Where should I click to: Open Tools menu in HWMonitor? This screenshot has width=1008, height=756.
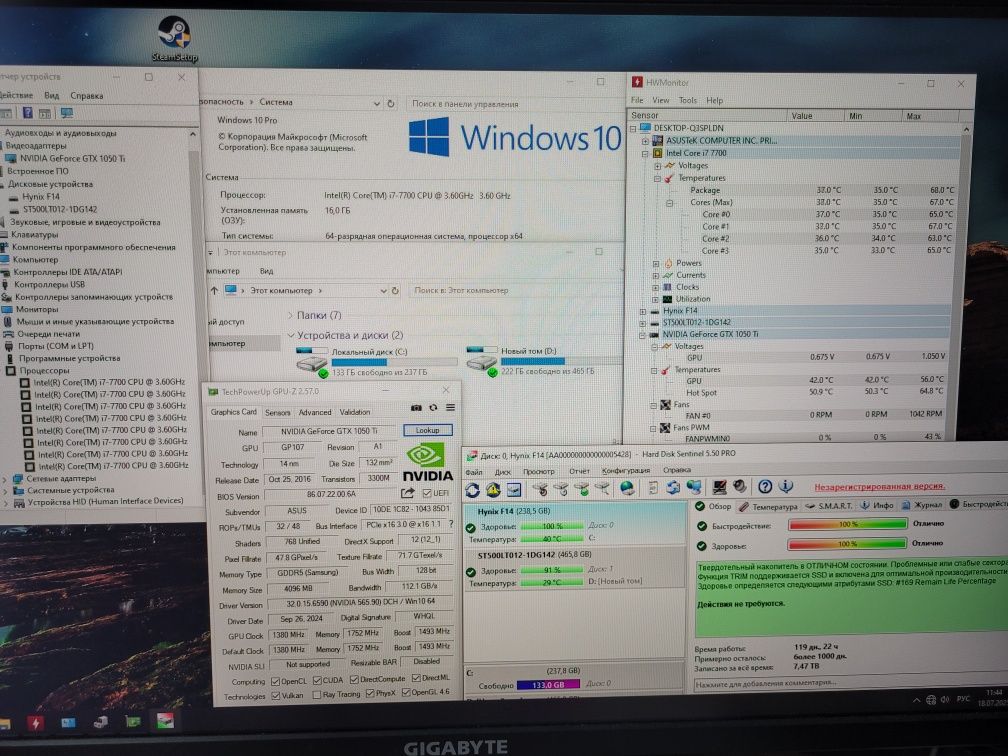[687, 100]
